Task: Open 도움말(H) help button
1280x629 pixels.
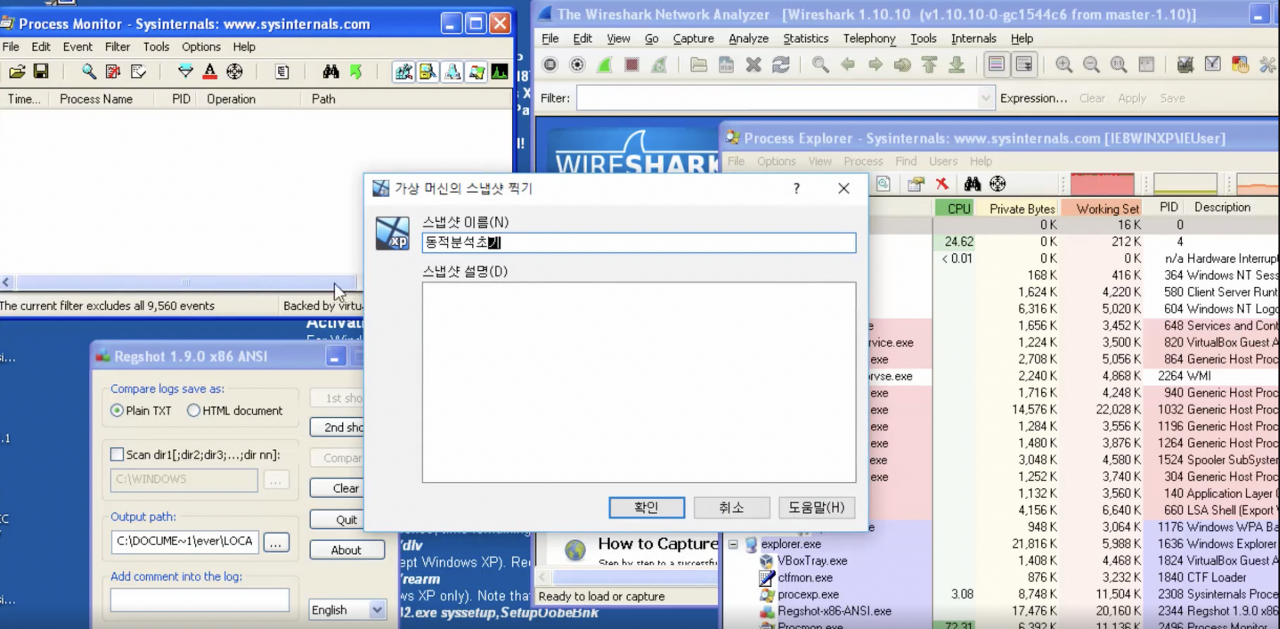Action: 816,507
